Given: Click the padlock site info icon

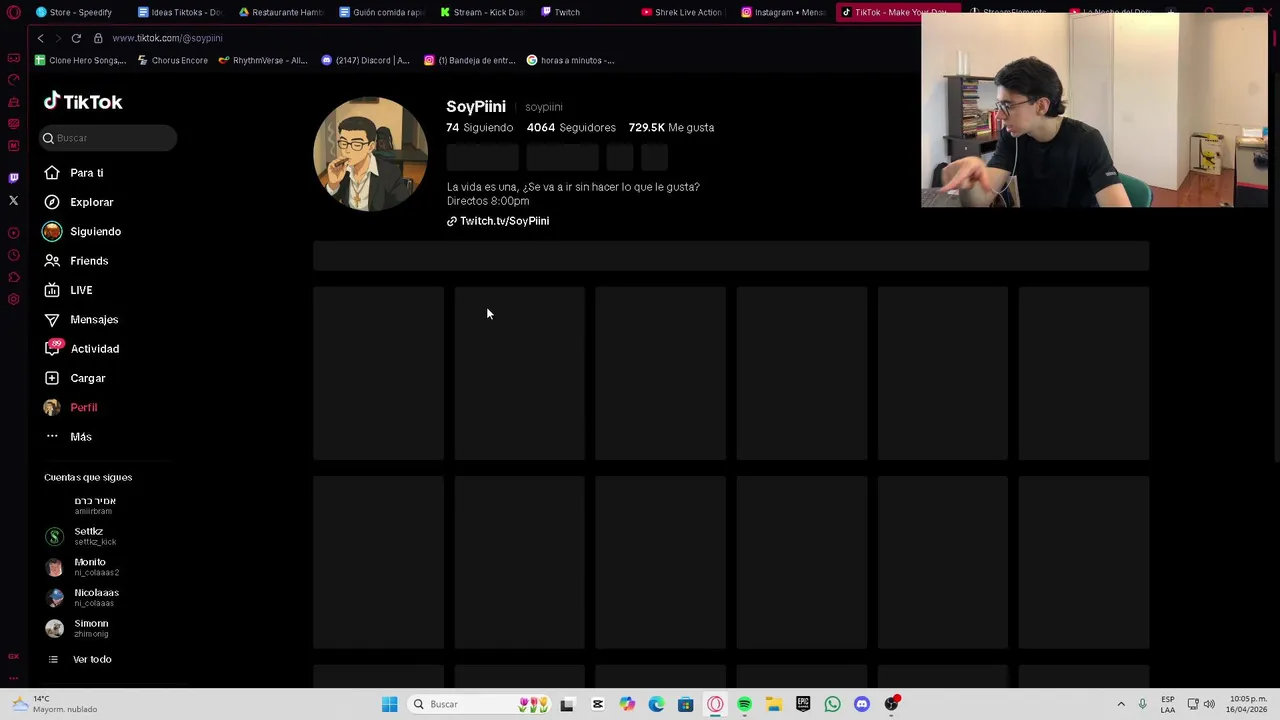Looking at the screenshot, I should tap(98, 38).
